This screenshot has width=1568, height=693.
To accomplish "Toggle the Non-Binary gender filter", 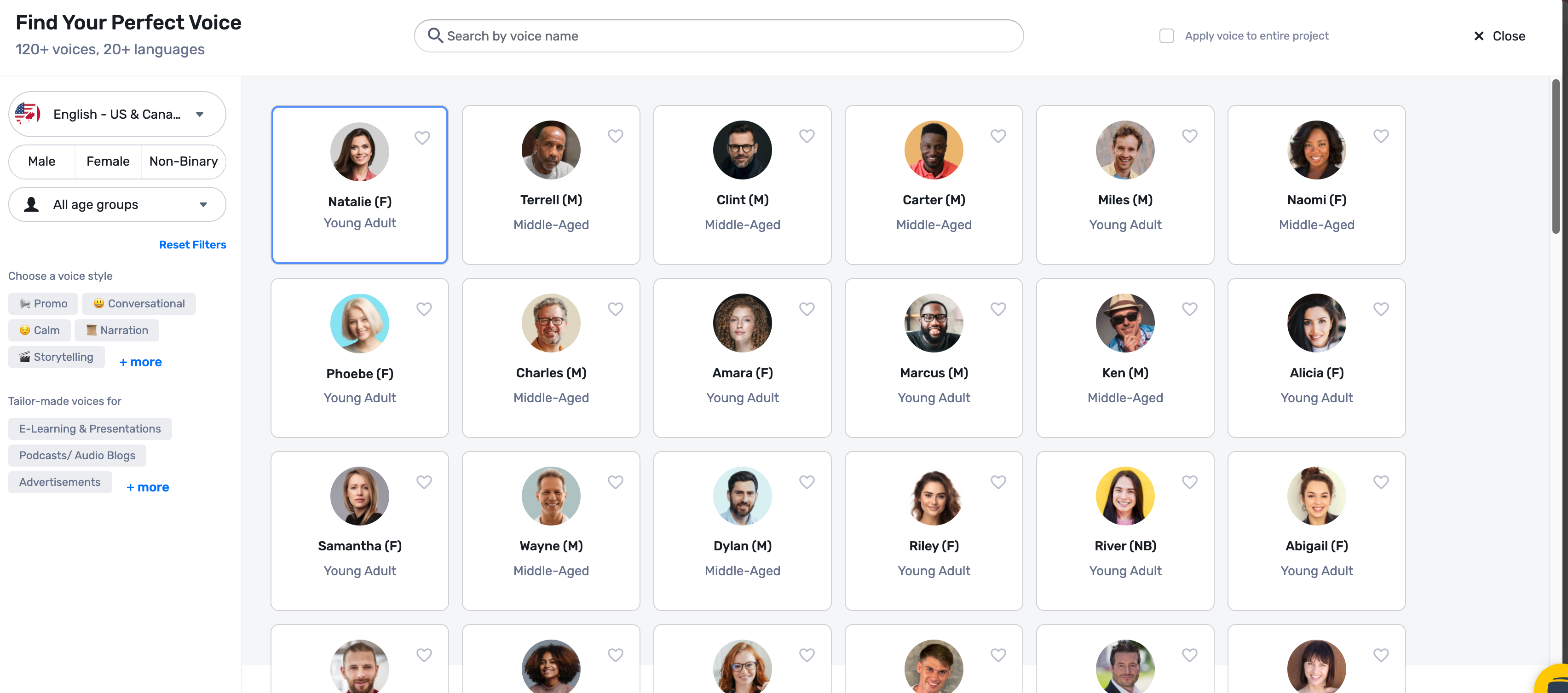I will [x=183, y=162].
